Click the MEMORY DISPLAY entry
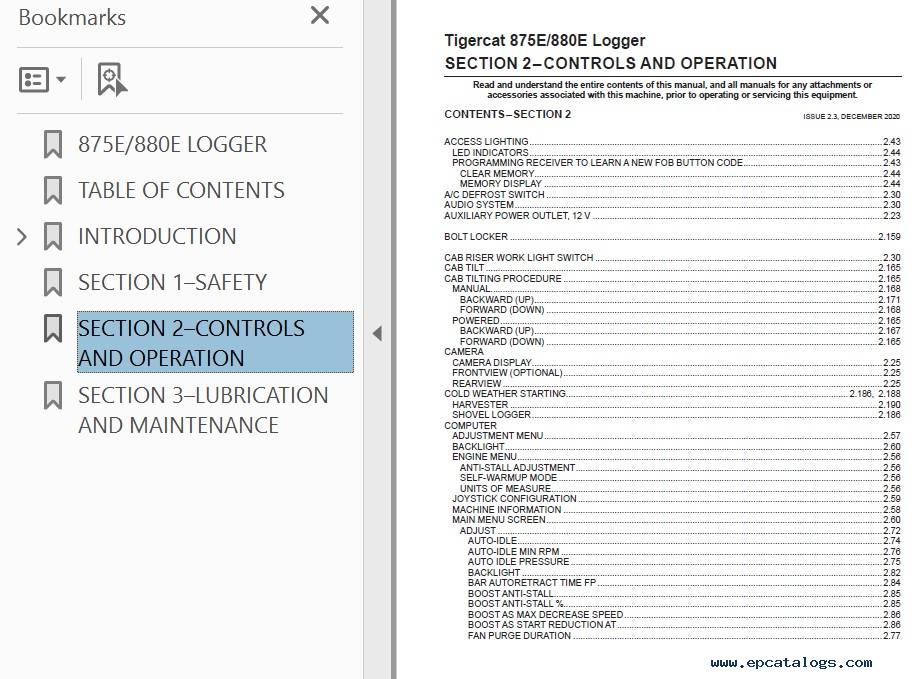The width and height of the screenshot is (923, 679). [680, 184]
